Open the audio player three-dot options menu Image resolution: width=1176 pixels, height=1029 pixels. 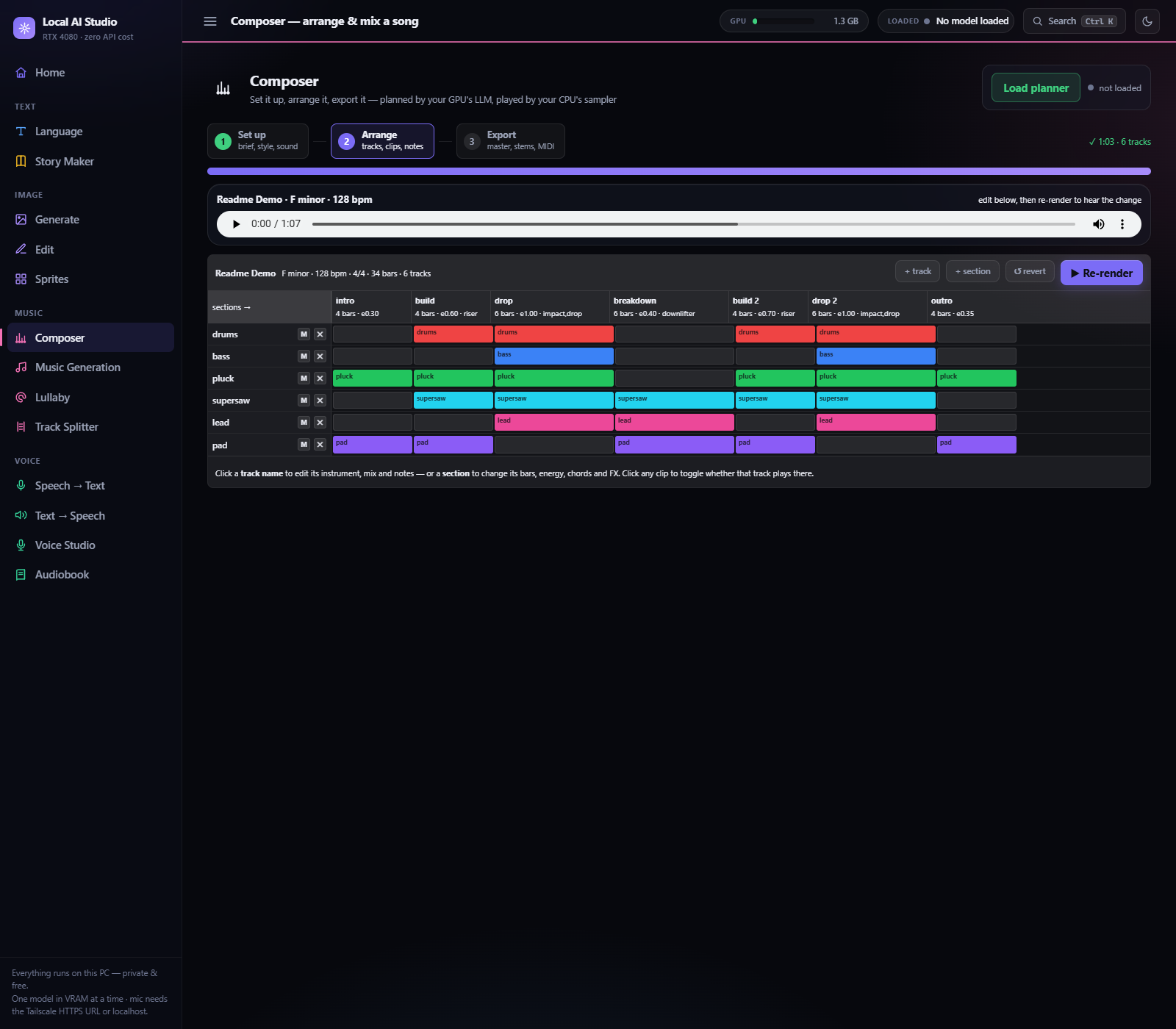(1122, 224)
